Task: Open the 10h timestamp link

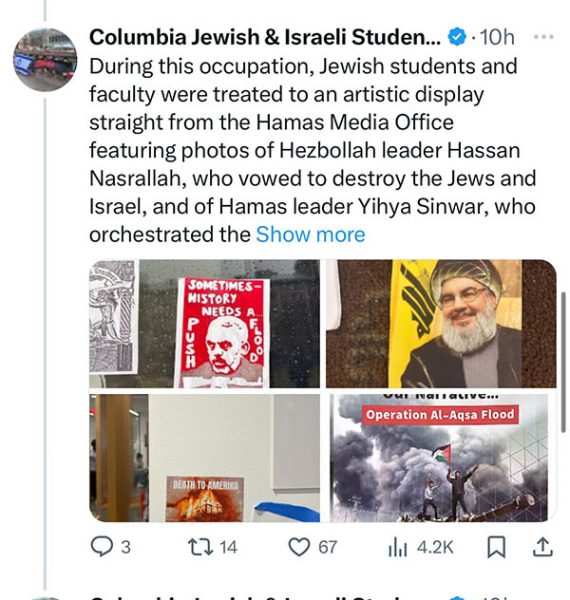Action: (x=497, y=38)
